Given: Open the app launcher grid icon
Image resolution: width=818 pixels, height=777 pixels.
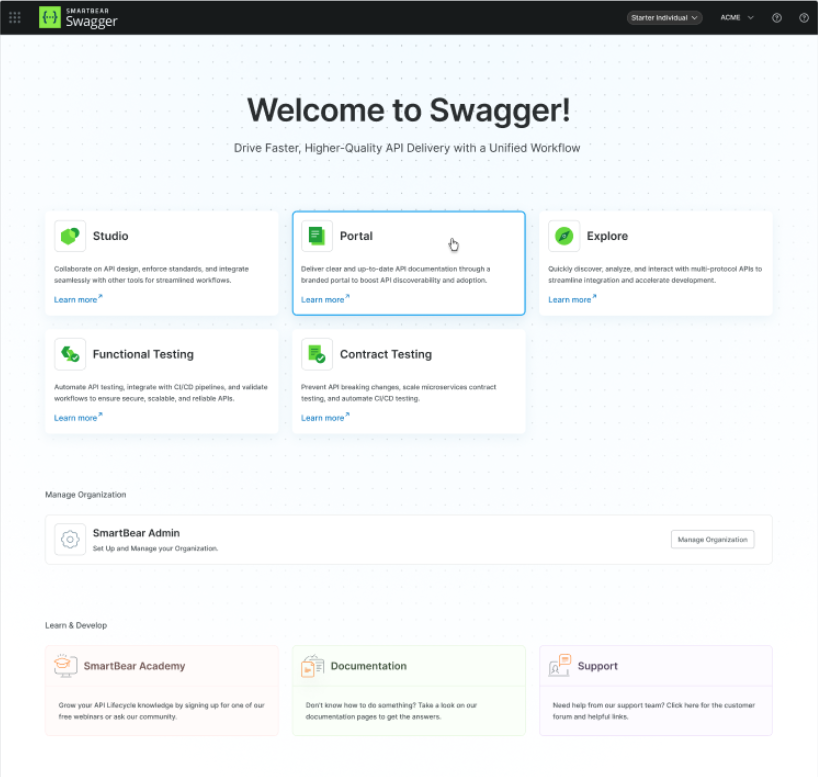Looking at the screenshot, I should coord(15,18).
